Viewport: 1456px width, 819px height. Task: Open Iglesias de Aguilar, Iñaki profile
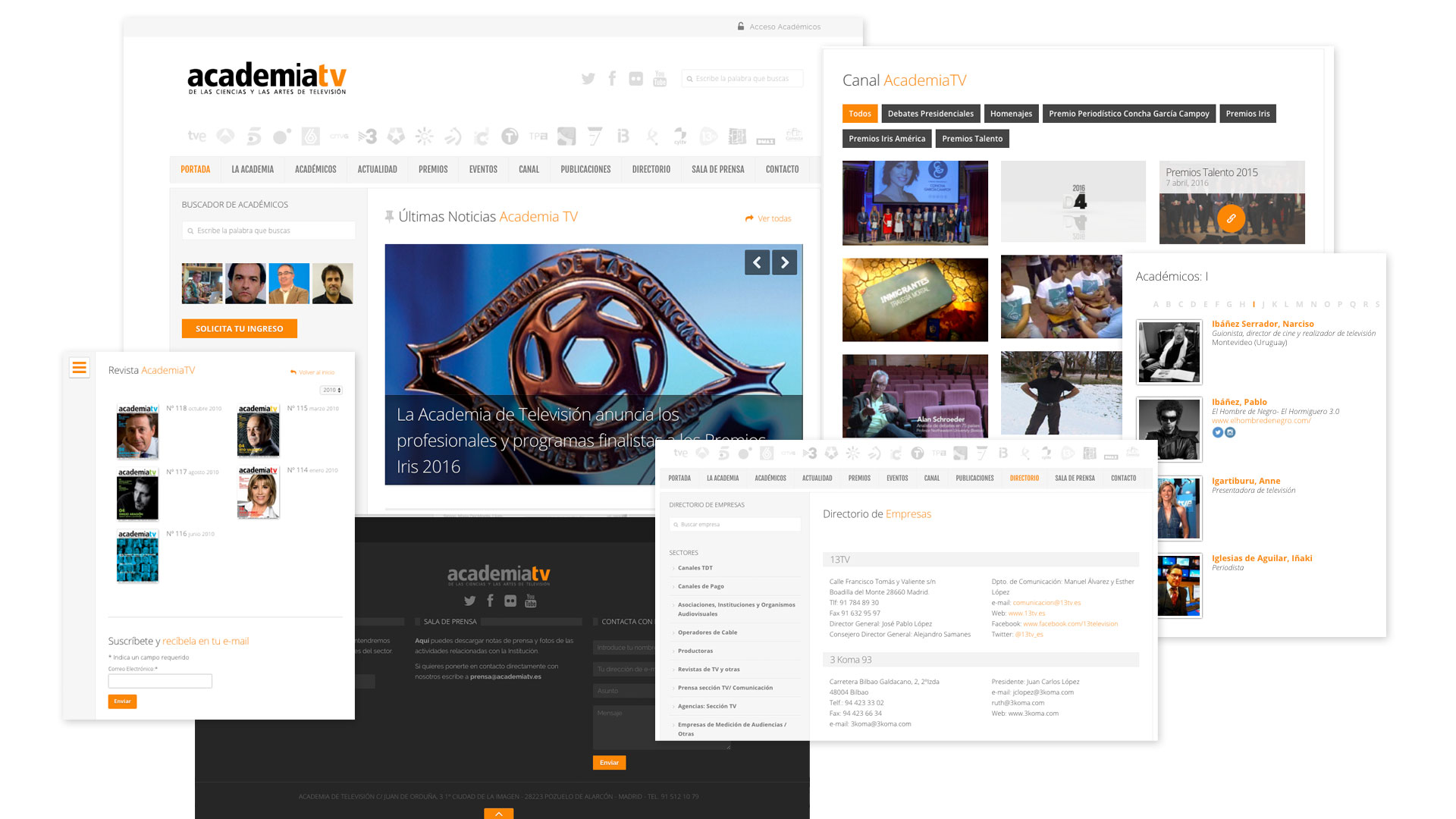click(x=1262, y=558)
